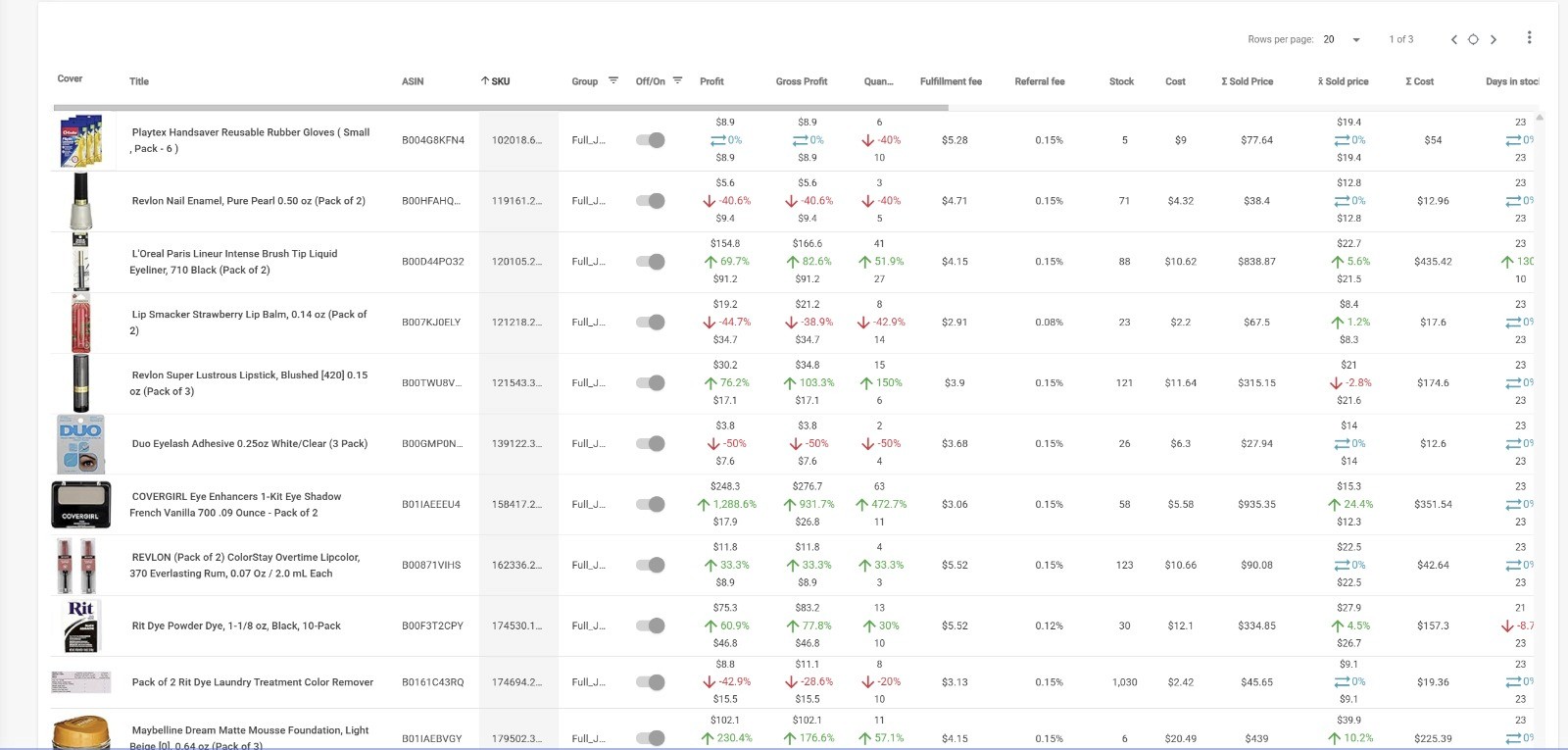1568x750 pixels.
Task: Click the $935.35 sold price value
Action: (x=1256, y=505)
